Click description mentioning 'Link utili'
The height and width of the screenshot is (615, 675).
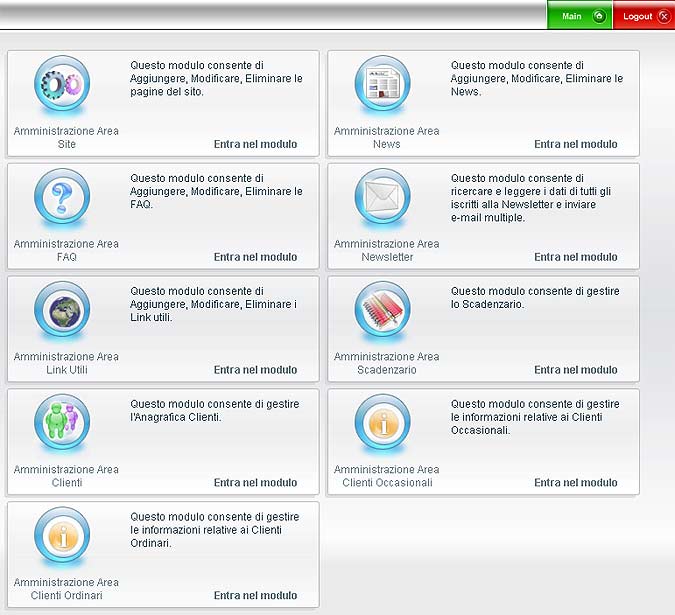pos(213,304)
